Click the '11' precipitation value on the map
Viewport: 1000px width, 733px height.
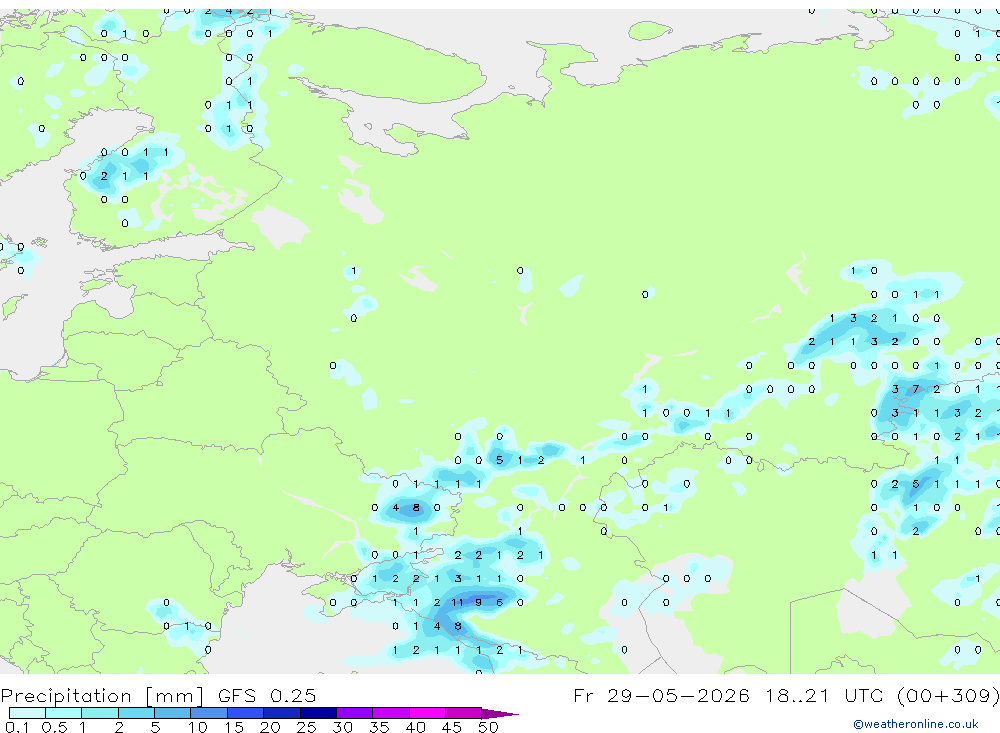[x=457, y=602]
